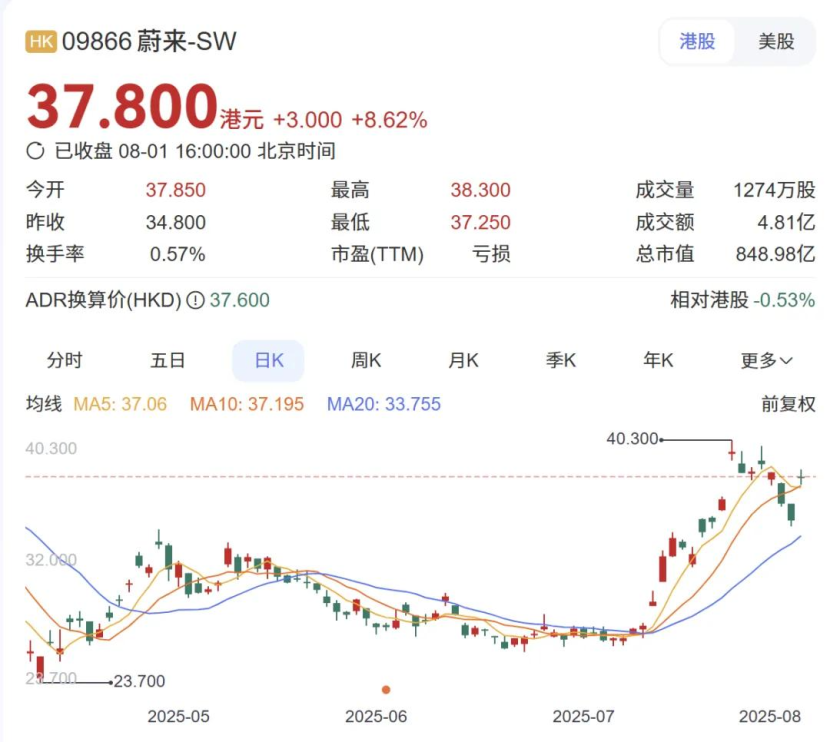Expand the 更多 chart period dropdown
Viewport: 830px width, 742px height.
tap(766, 361)
